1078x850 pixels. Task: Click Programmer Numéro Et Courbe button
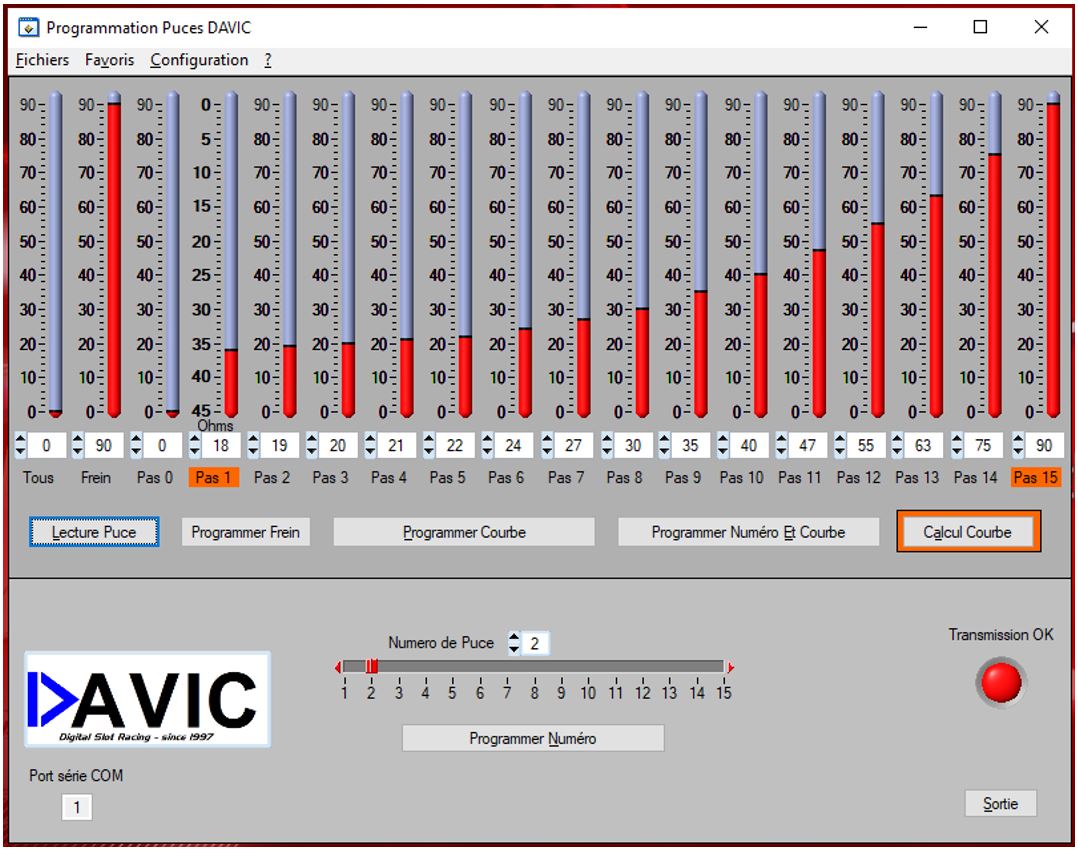[x=748, y=532]
